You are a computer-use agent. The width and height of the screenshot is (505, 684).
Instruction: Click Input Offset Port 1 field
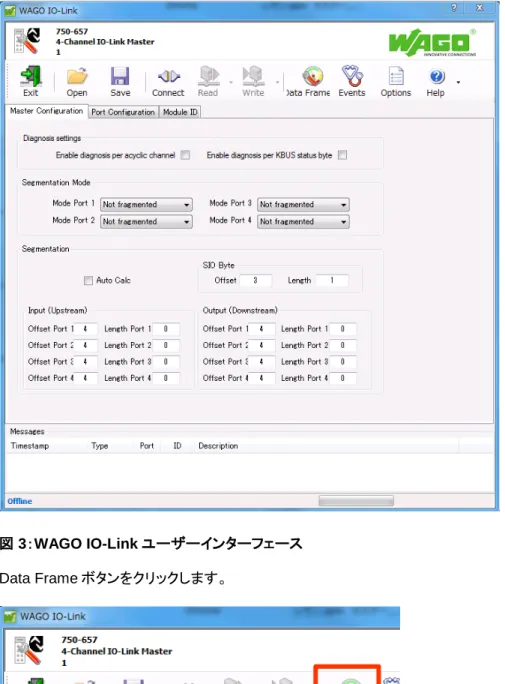pyautogui.click(x=85, y=328)
